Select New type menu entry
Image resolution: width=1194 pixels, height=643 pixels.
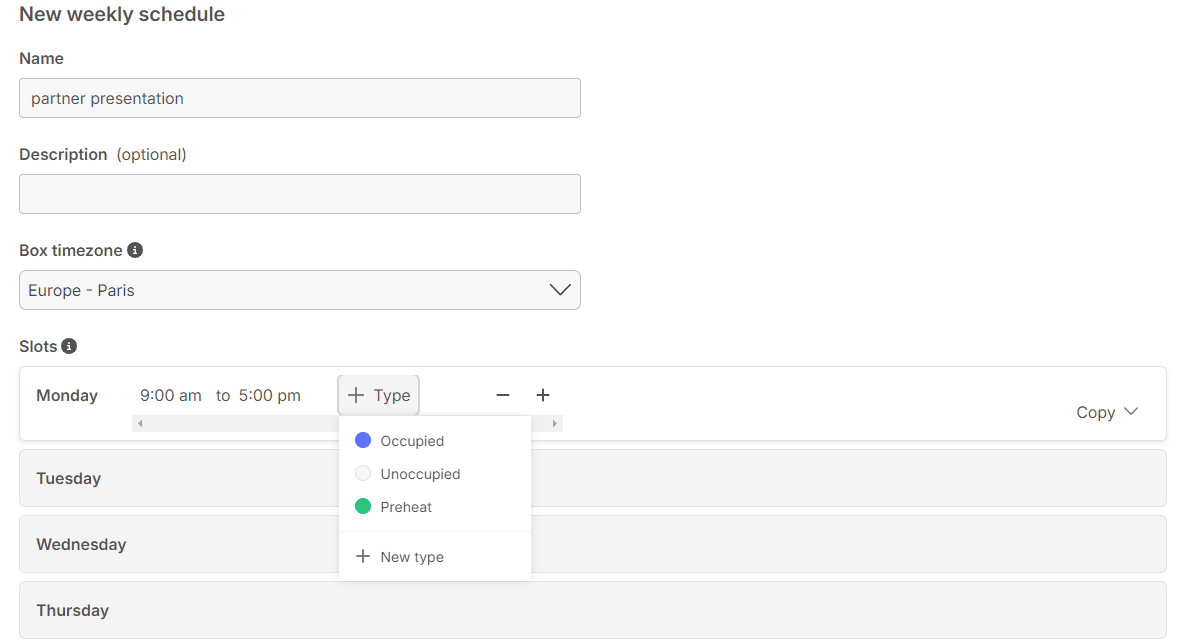435,557
